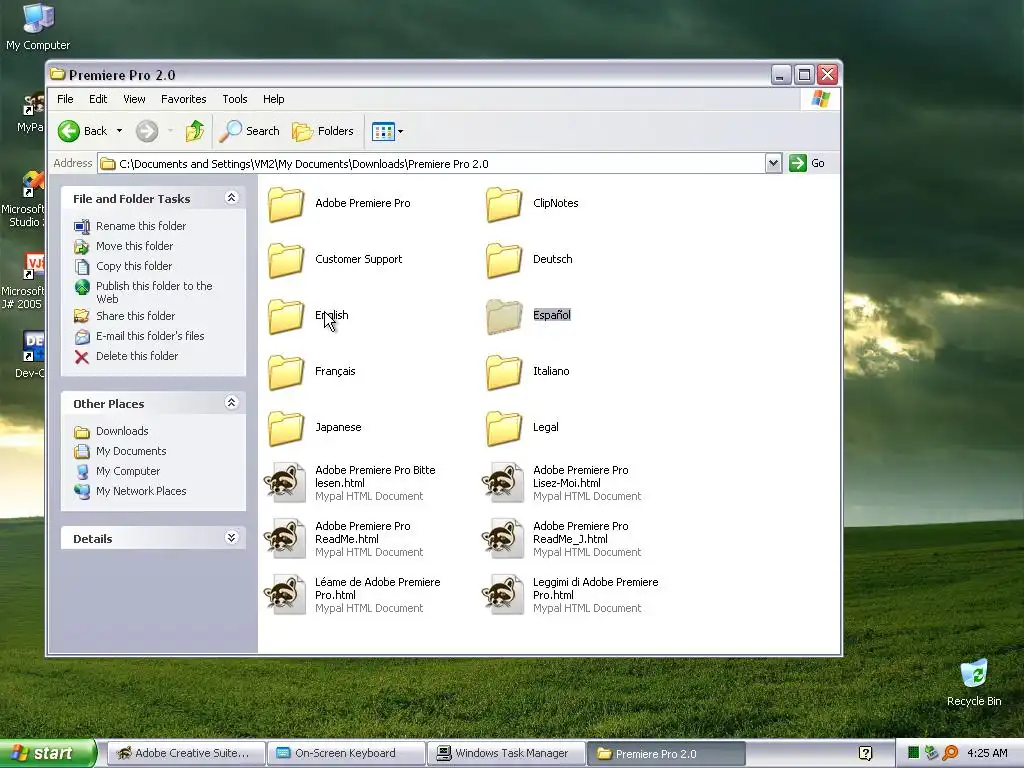Open the Tools menu
The height and width of the screenshot is (768, 1024).
tap(234, 99)
